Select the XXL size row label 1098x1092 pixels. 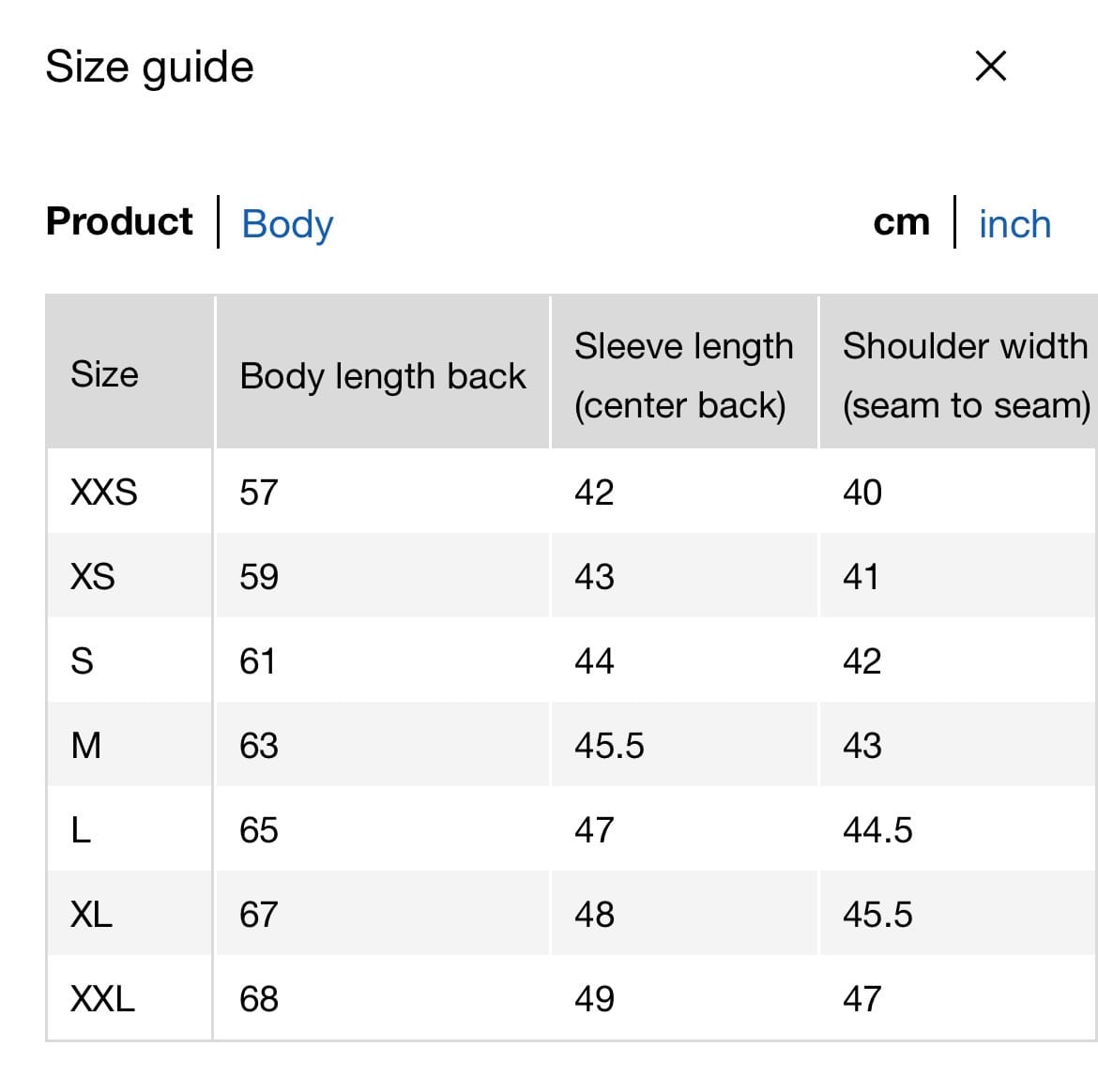coord(103,999)
